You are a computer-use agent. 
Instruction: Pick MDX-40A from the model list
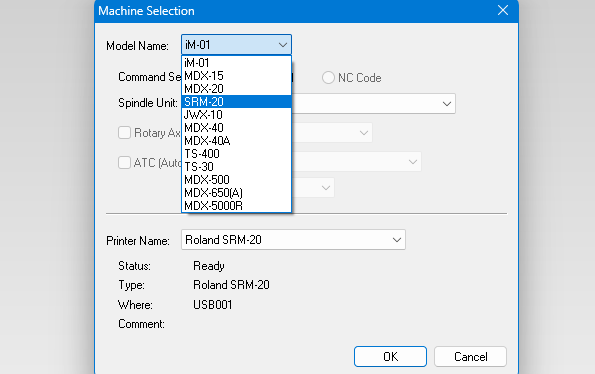coord(236,141)
